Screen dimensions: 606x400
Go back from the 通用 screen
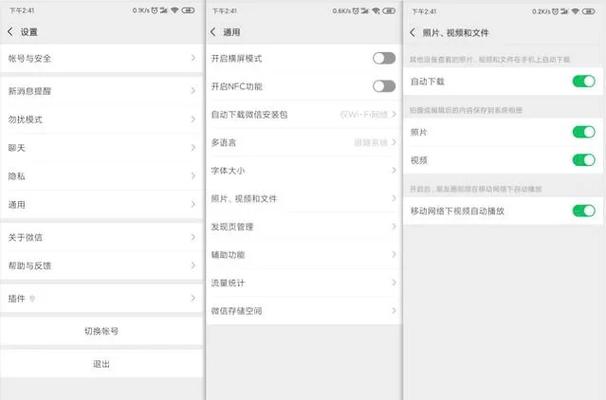(x=213, y=32)
